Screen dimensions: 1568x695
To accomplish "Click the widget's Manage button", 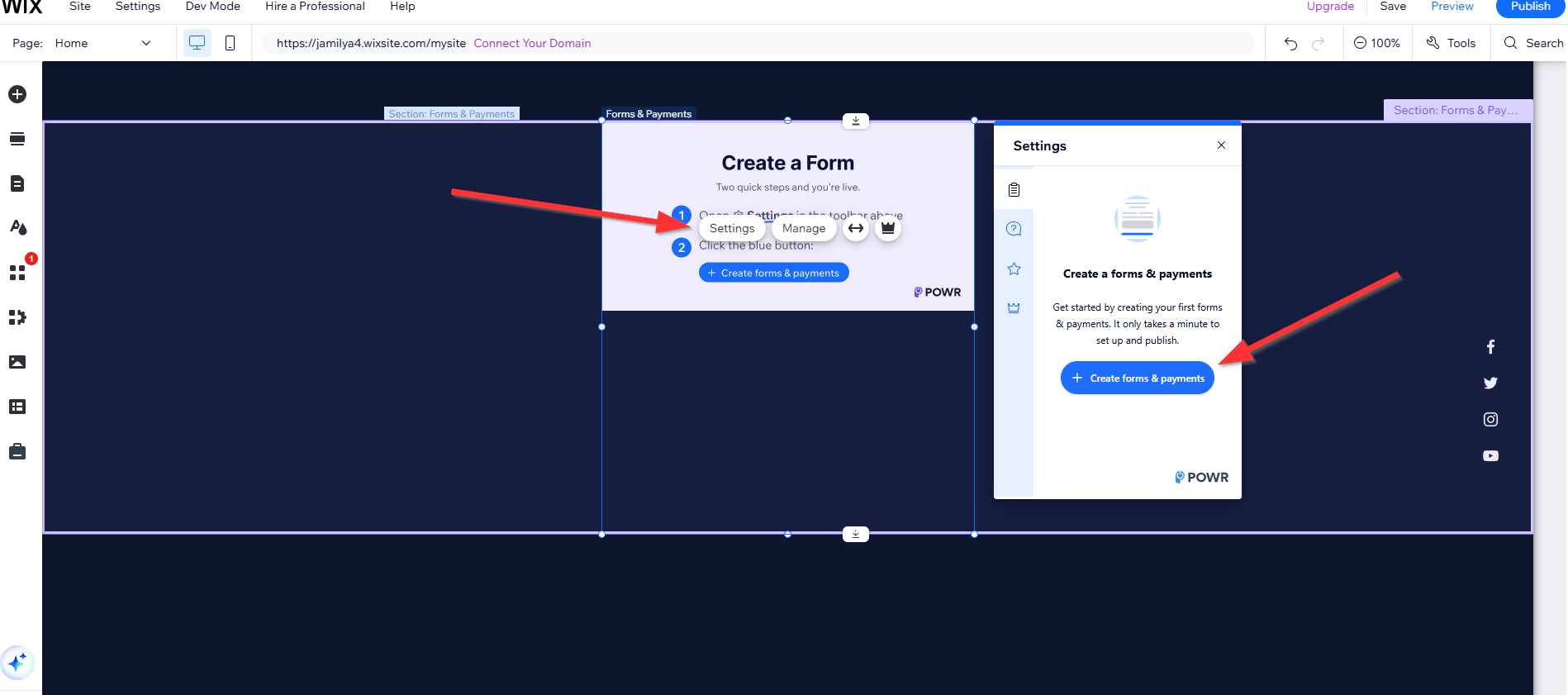I will pos(804,228).
